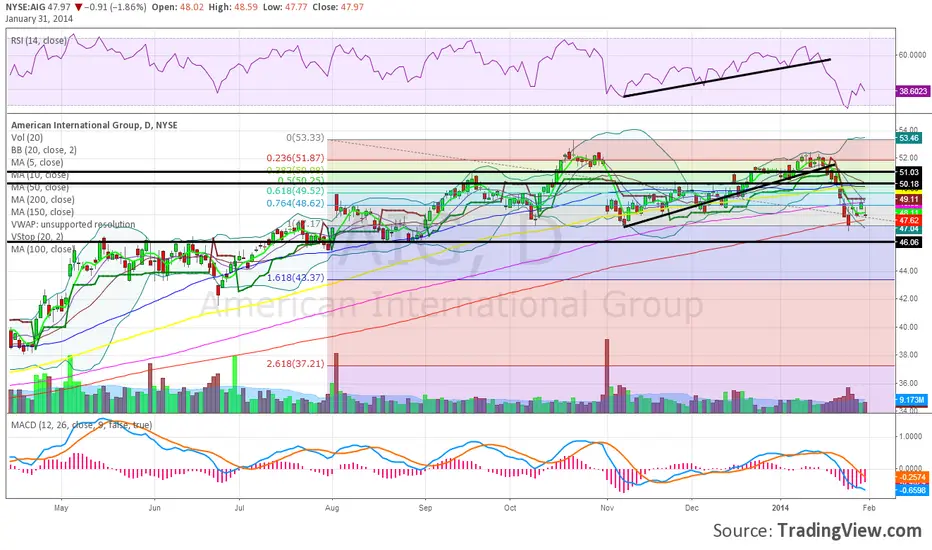Viewport: 932px width, 550px height.
Task: Click the 38.00 price axis label
Action: (908, 355)
